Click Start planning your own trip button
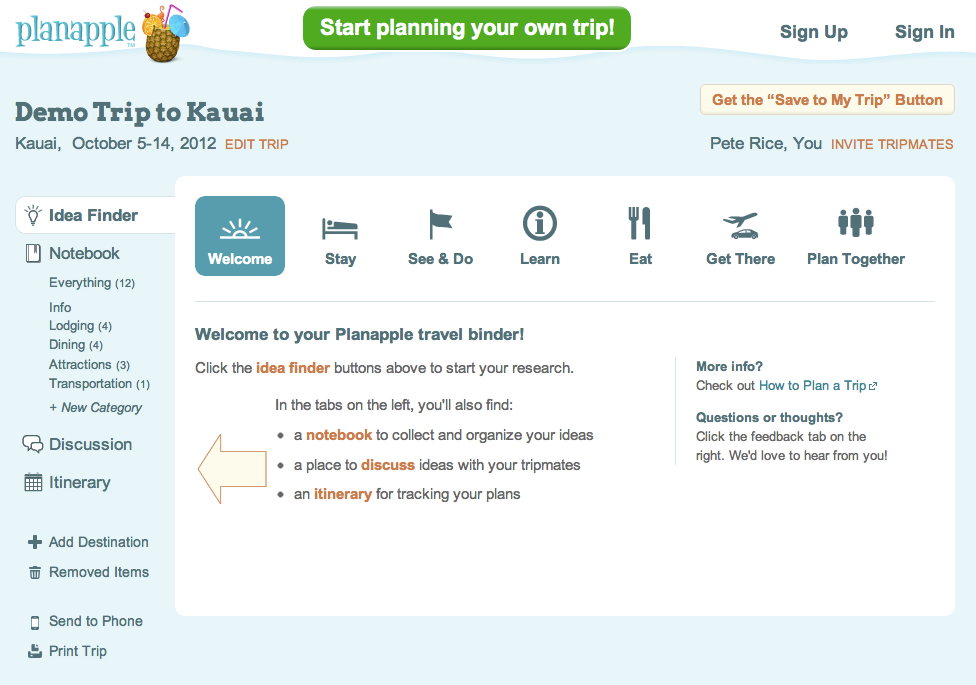This screenshot has width=976, height=685. tap(467, 28)
